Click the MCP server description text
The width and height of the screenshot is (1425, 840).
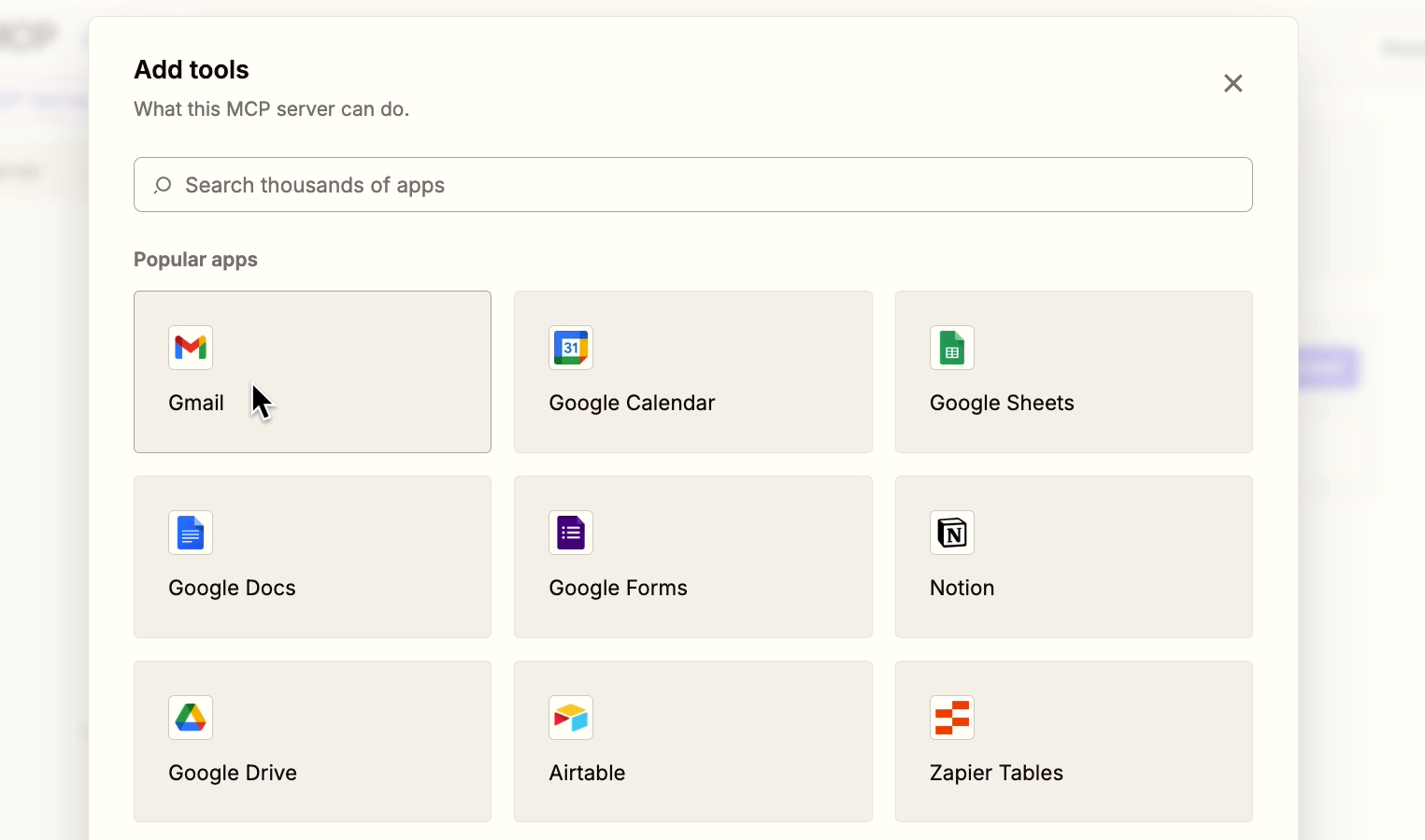(272, 109)
